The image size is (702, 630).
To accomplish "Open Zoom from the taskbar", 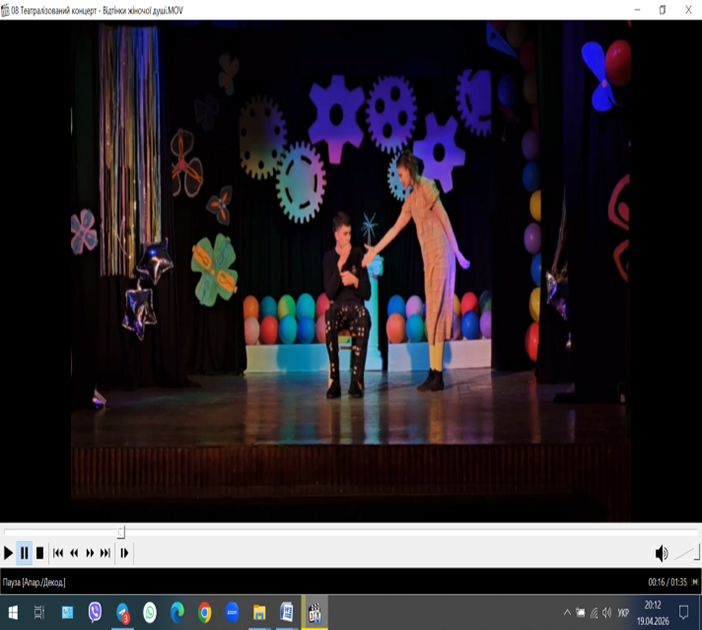I will point(232,612).
